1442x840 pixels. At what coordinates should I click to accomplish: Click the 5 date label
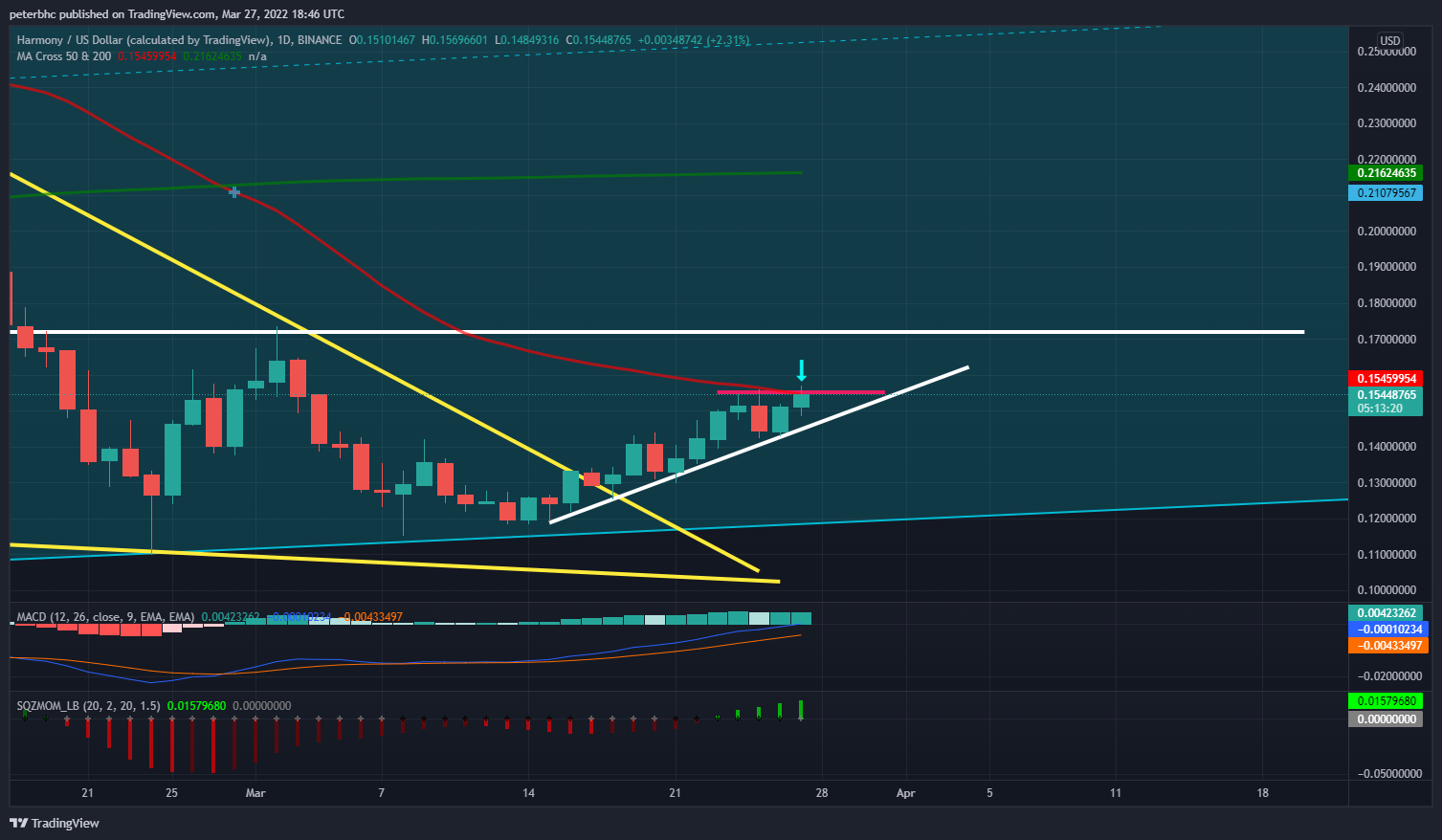pos(990,793)
